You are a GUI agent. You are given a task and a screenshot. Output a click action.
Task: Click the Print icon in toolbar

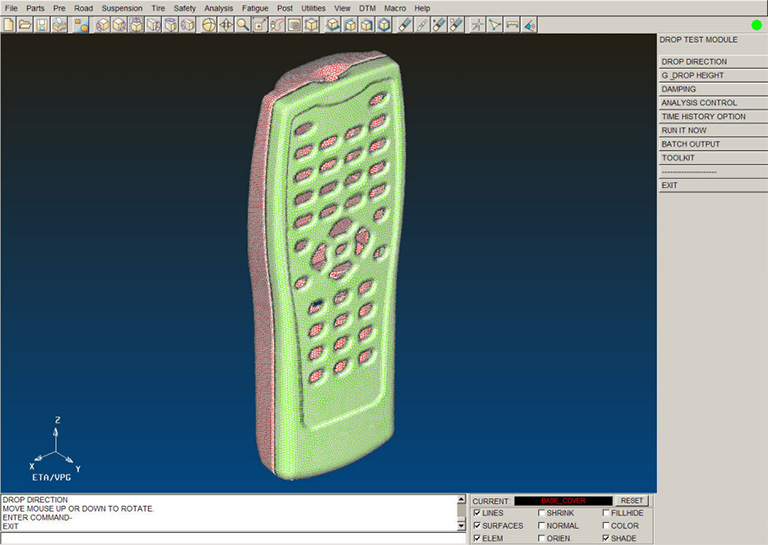(x=59, y=24)
